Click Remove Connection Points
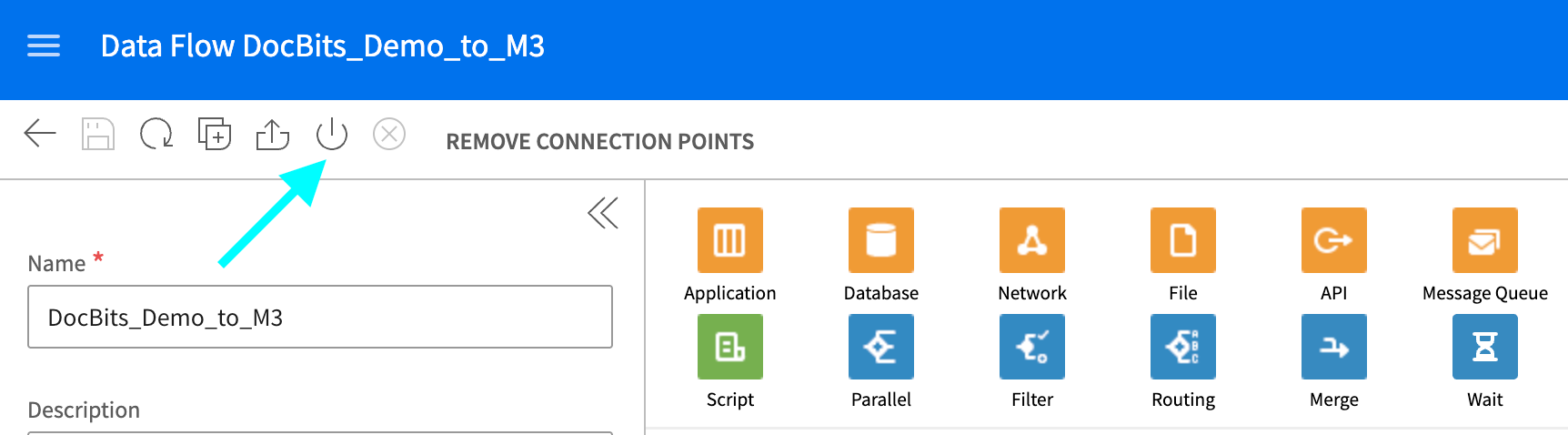Screen dimensions: 1568x435 (x=599, y=142)
